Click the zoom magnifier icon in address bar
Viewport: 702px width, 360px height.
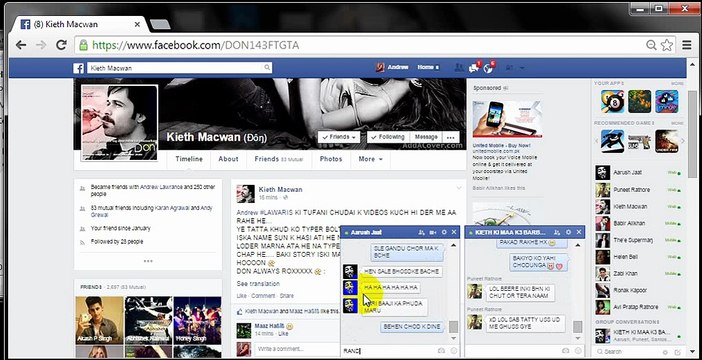pyautogui.click(x=651, y=45)
